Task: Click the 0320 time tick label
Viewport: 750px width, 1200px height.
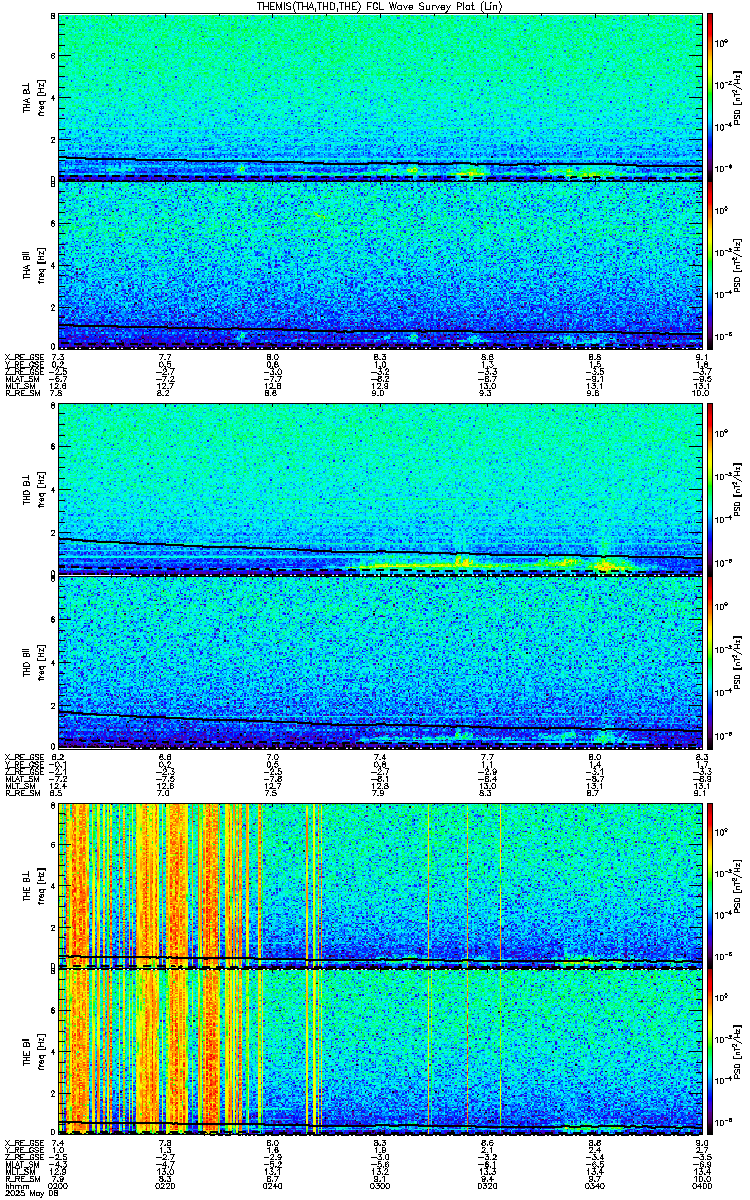Action: pyautogui.click(x=488, y=1185)
